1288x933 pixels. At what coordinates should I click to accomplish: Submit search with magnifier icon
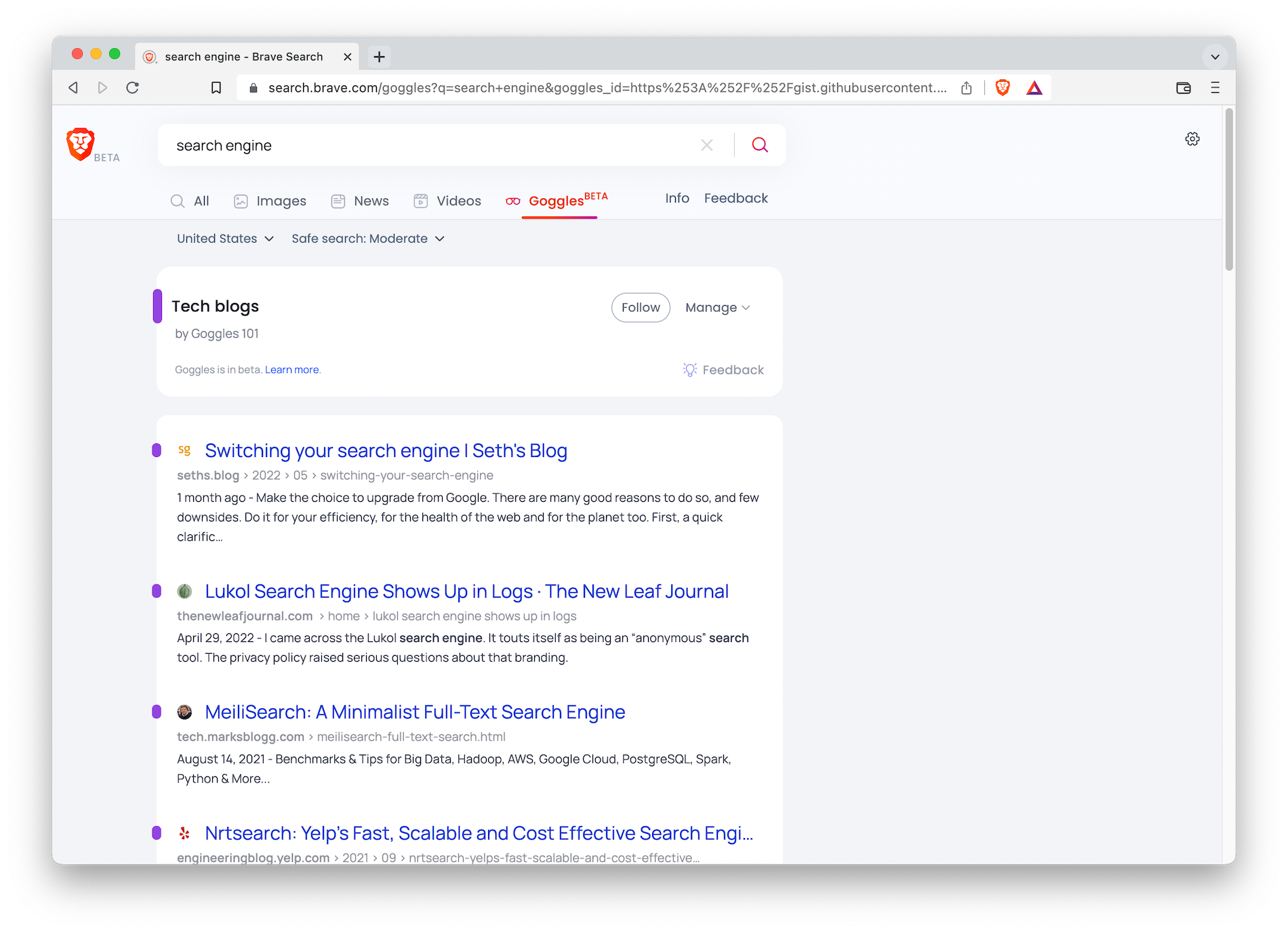click(760, 145)
